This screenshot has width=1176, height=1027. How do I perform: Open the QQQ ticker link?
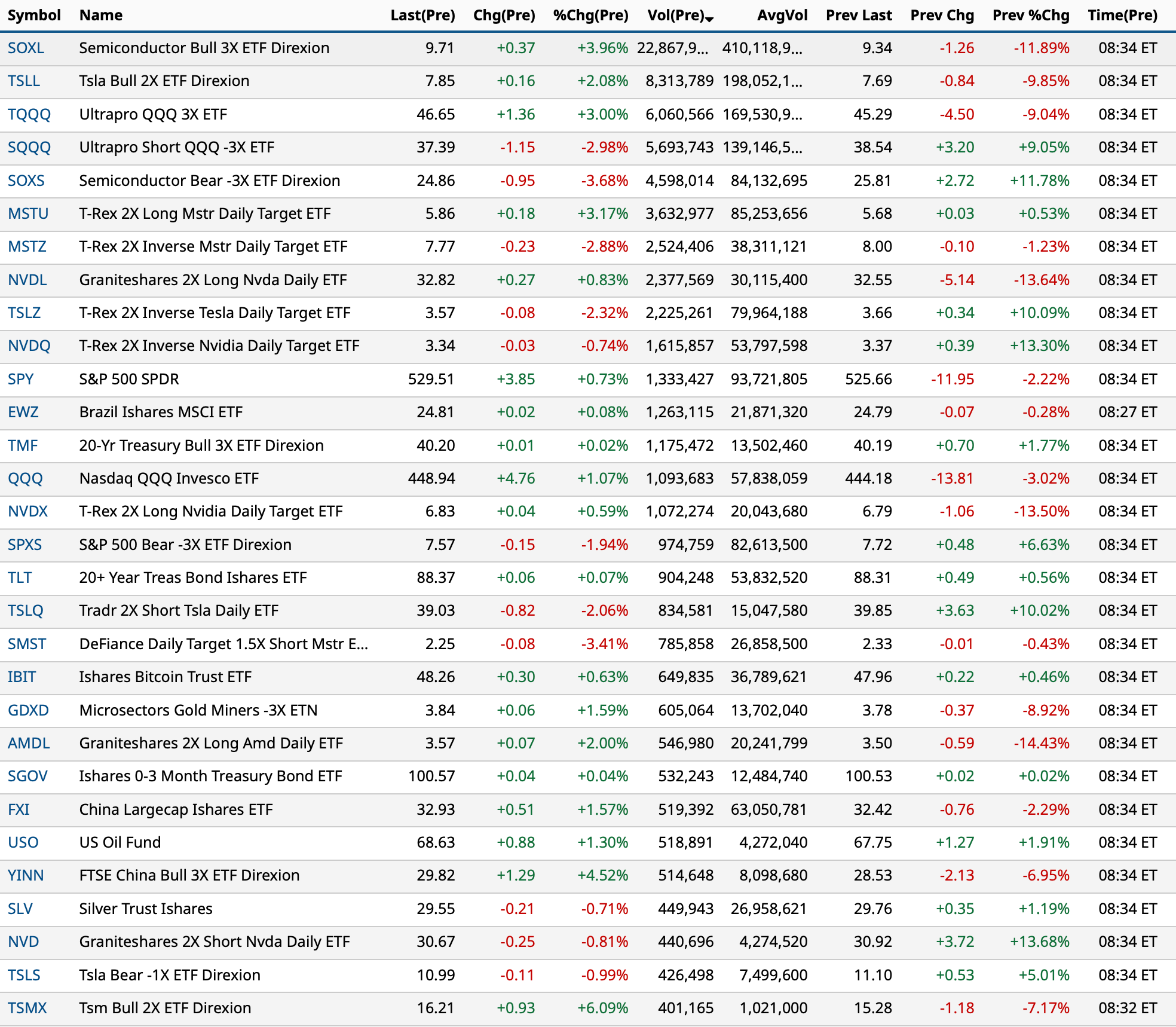point(25,478)
